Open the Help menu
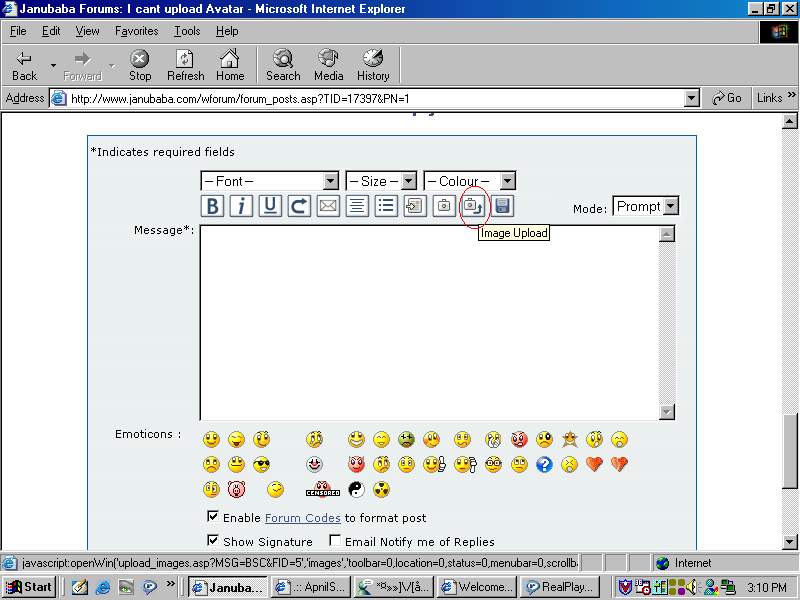 point(227,31)
